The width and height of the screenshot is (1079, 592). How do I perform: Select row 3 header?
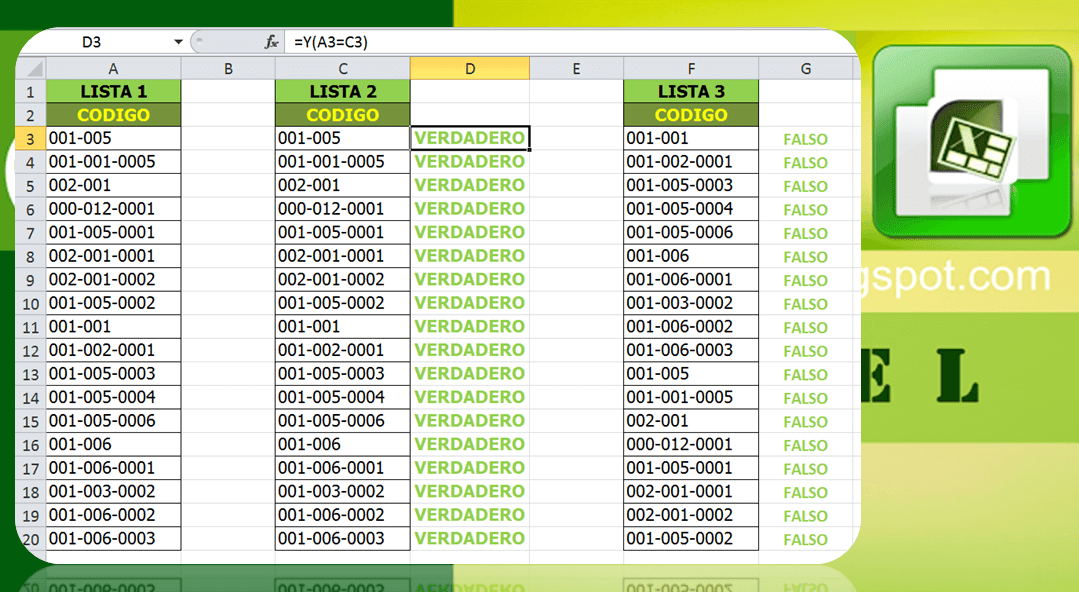(x=31, y=137)
